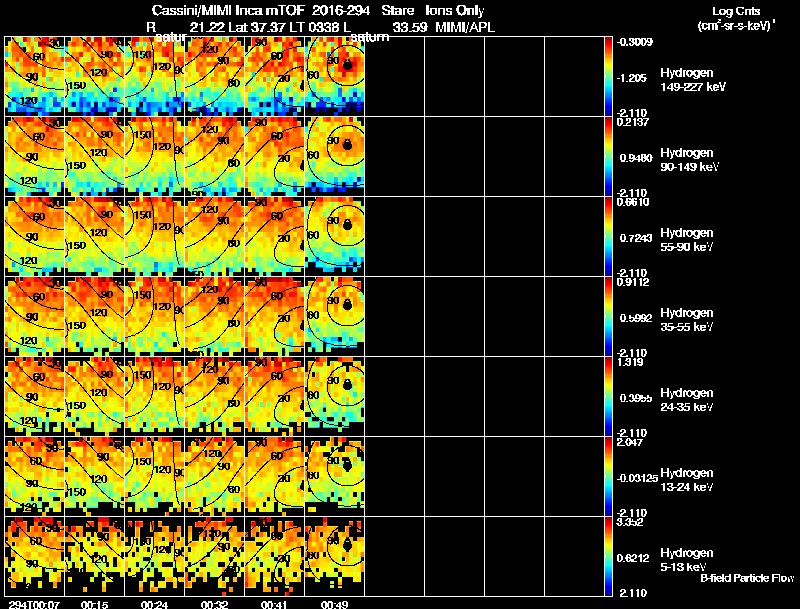The height and width of the screenshot is (609, 800).
Task: Click the color bar beside Hydrogen 90-149 keV
Action: pos(608,156)
